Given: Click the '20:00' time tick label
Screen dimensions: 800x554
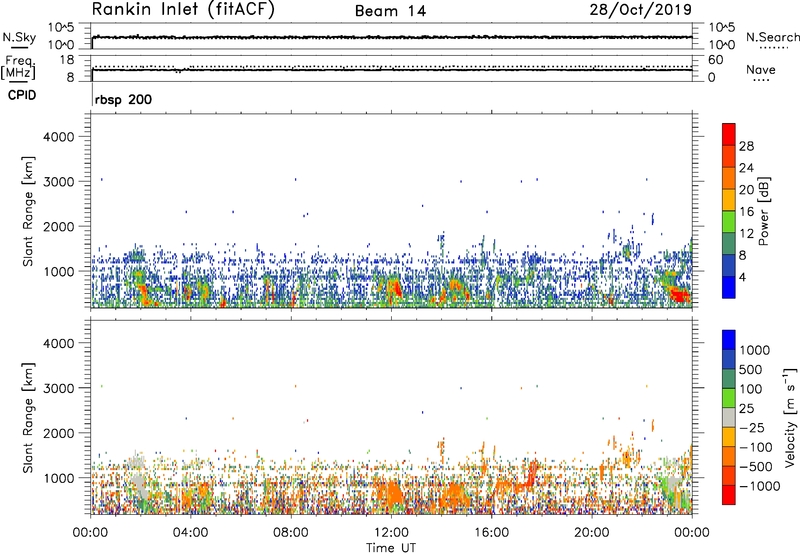Looking at the screenshot, I should (592, 533).
